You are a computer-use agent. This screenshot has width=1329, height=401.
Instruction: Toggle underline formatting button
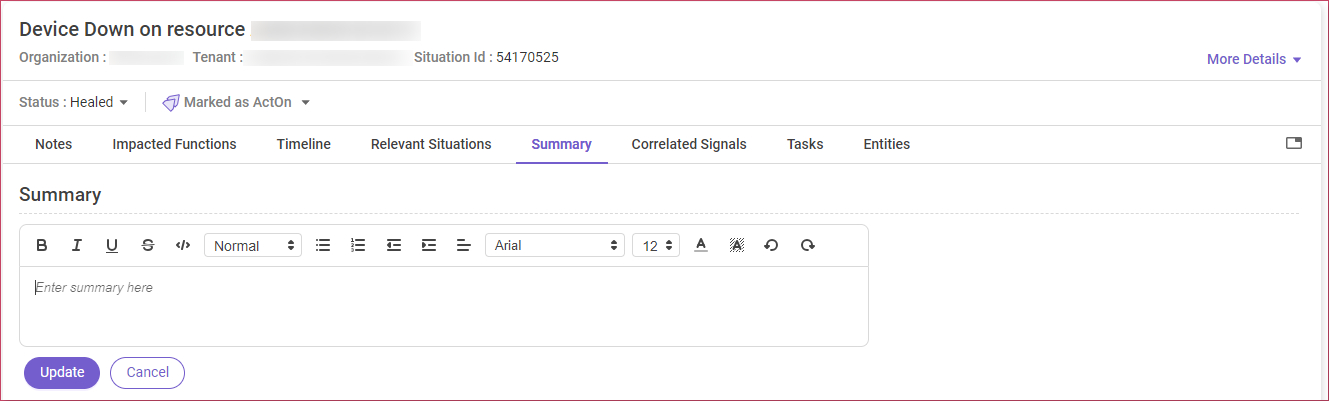click(x=112, y=245)
